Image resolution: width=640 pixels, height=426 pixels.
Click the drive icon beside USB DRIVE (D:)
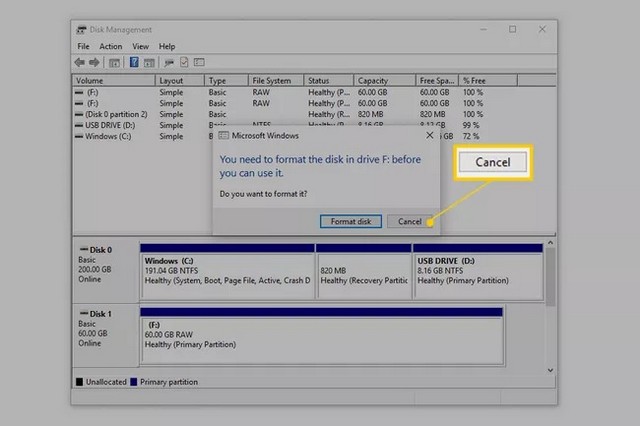(79, 125)
